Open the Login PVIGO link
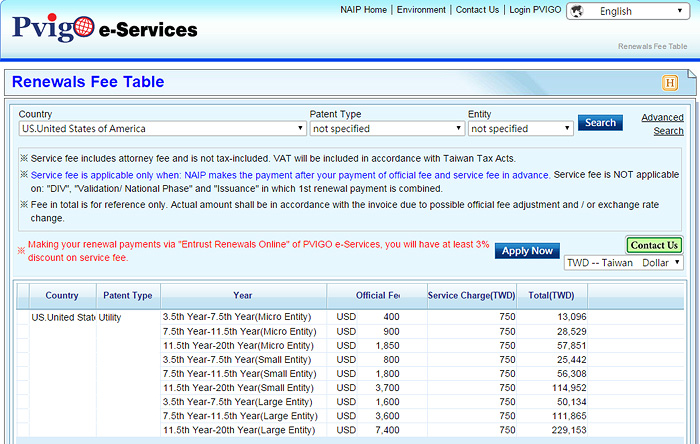Image resolution: width=700 pixels, height=444 pixels. 535,9
